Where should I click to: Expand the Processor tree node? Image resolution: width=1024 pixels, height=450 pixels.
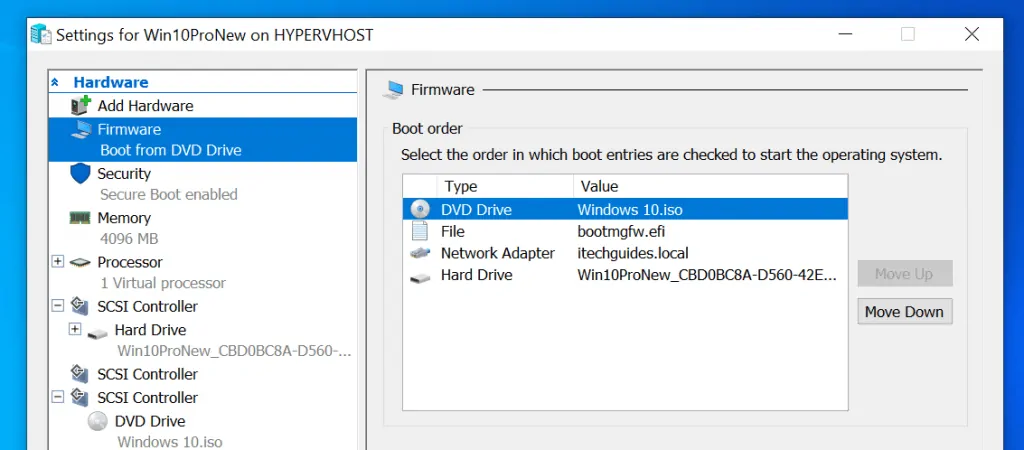[x=57, y=262]
